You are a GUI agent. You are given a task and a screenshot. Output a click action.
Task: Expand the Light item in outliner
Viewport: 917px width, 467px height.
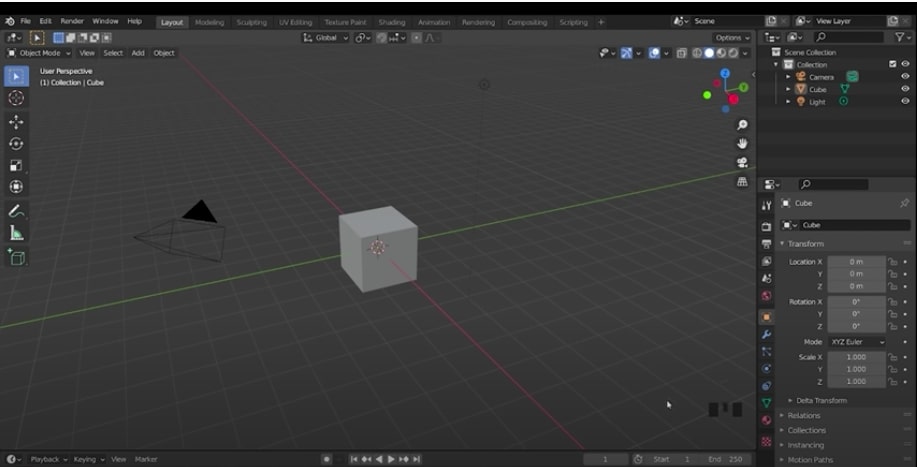coord(788,102)
